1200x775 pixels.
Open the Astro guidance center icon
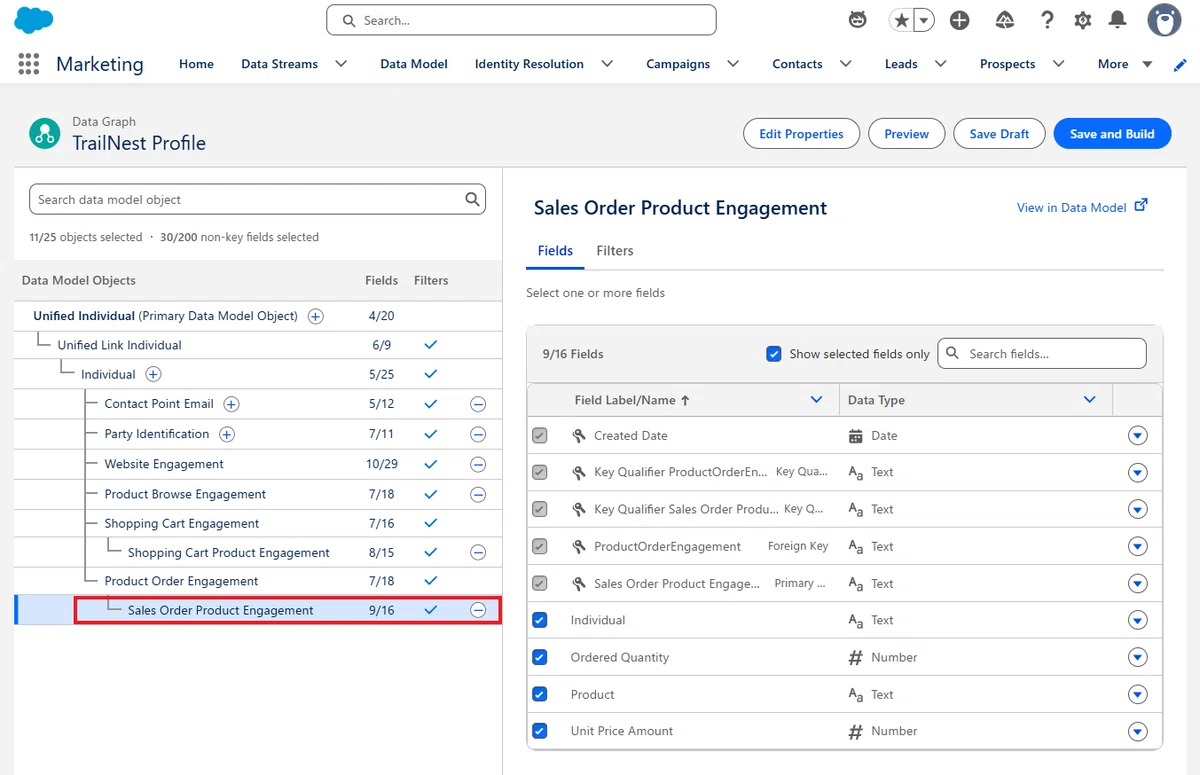[857, 20]
